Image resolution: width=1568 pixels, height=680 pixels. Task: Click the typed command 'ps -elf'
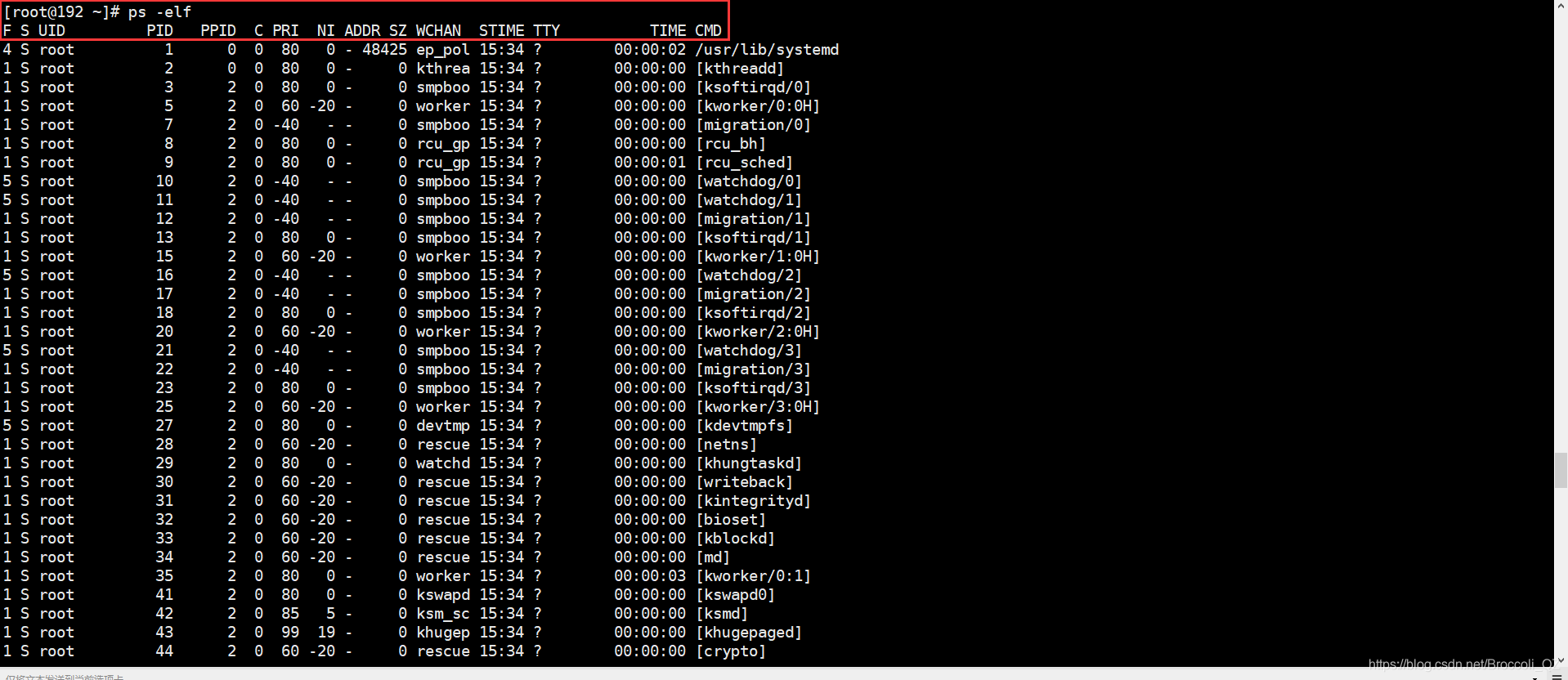pyautogui.click(x=159, y=12)
